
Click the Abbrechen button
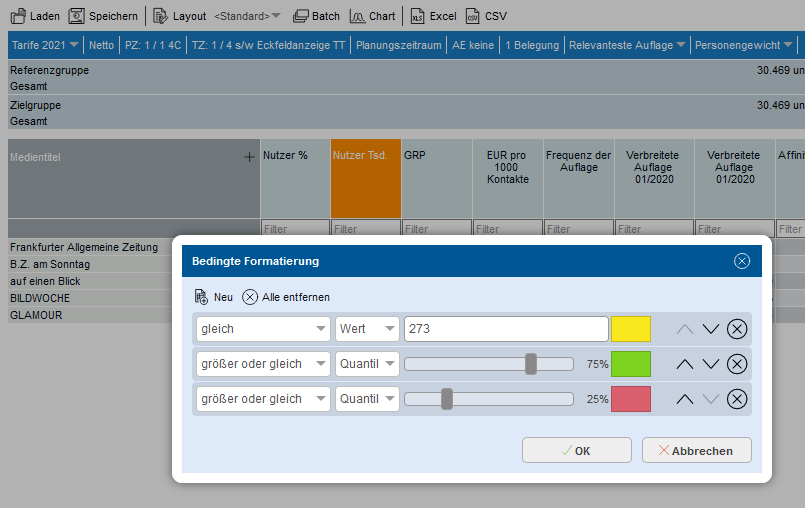[696, 451]
